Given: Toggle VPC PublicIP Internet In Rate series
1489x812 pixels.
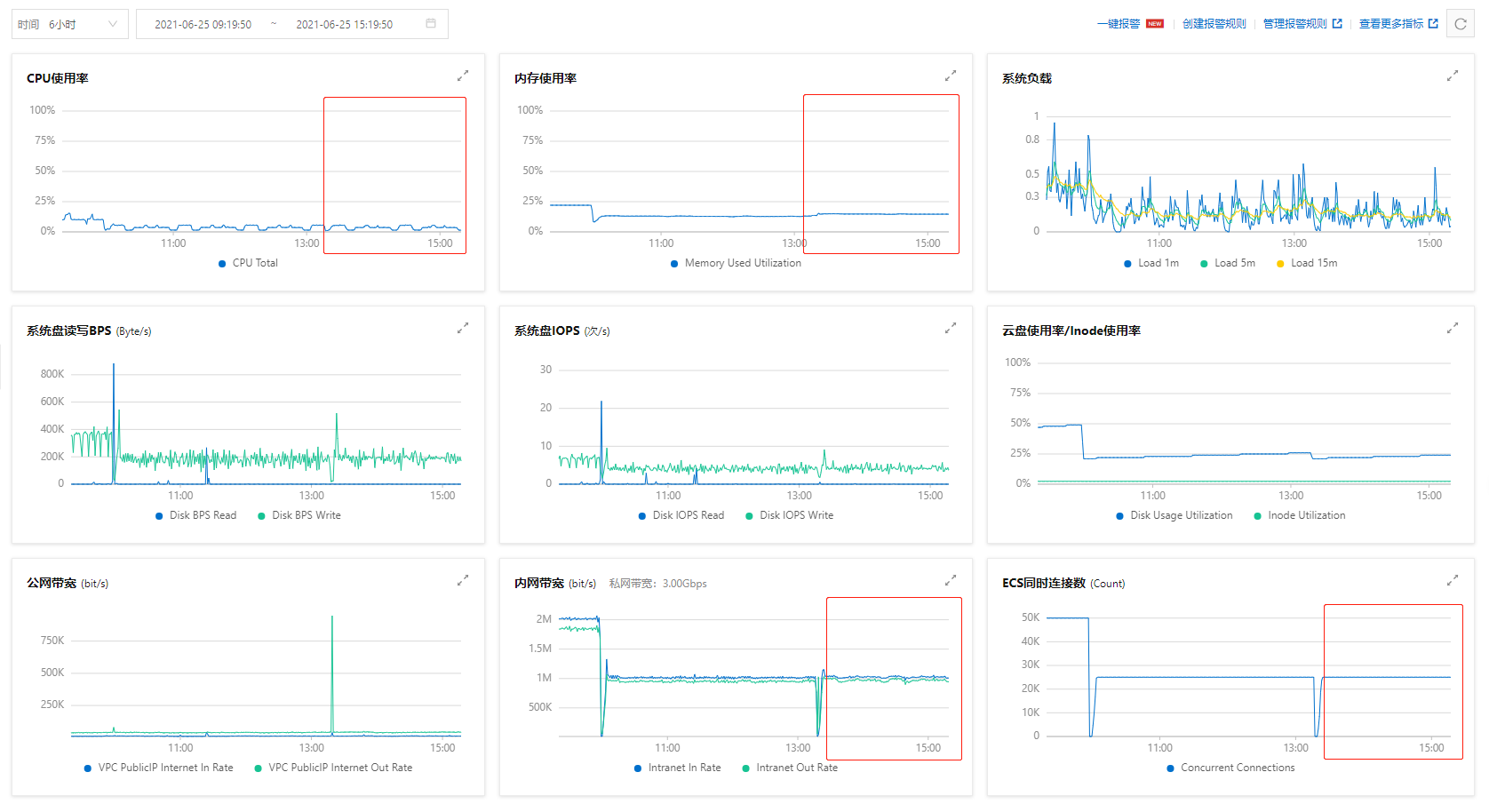Looking at the screenshot, I should [158, 768].
